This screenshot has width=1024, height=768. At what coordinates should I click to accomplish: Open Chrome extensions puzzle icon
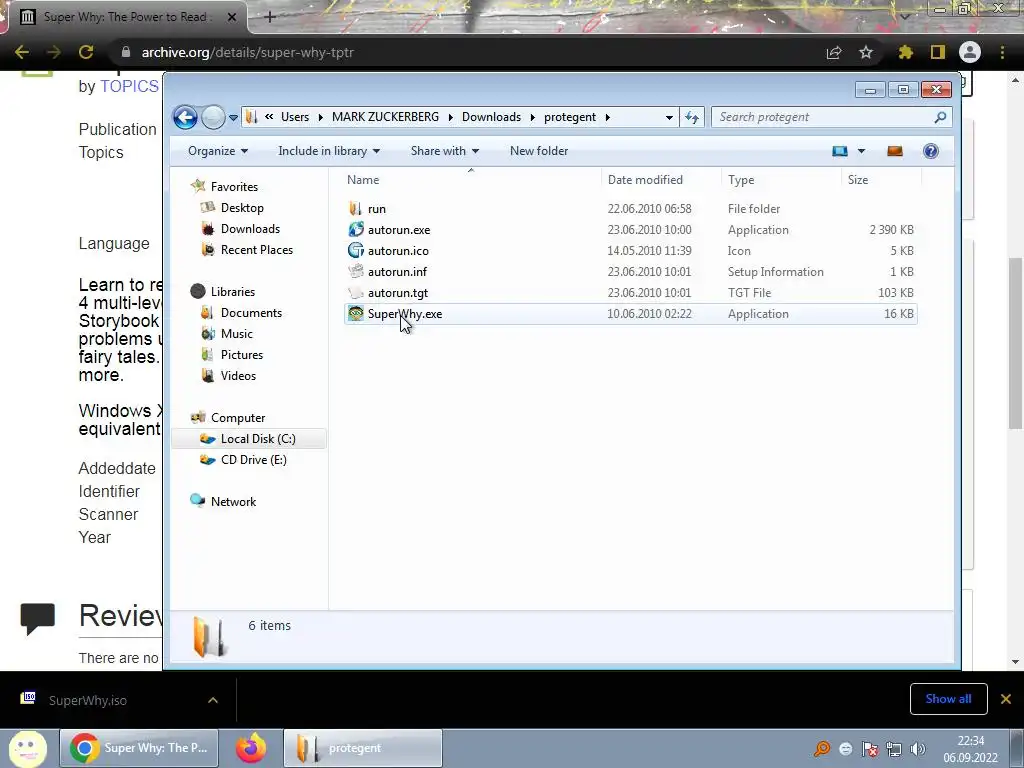click(905, 52)
